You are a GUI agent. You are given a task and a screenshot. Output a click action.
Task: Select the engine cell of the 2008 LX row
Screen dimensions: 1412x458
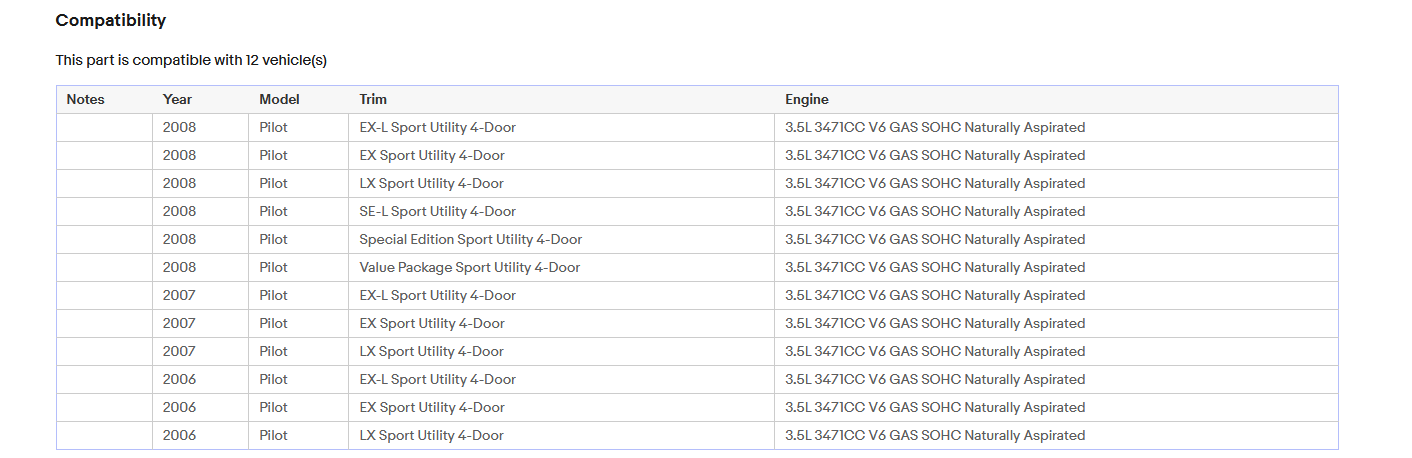tap(1056, 183)
